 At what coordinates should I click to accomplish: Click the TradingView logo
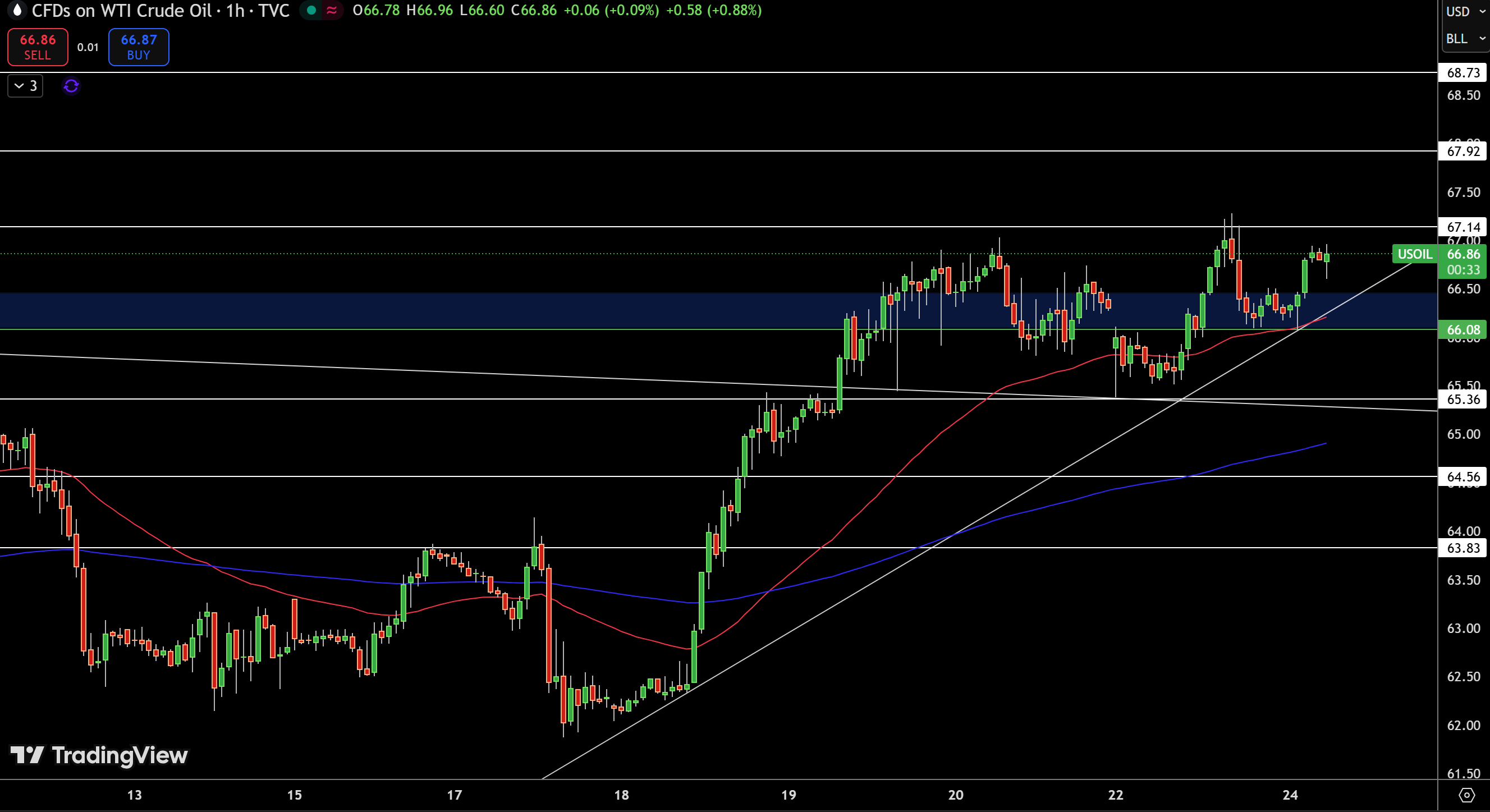pos(99,755)
